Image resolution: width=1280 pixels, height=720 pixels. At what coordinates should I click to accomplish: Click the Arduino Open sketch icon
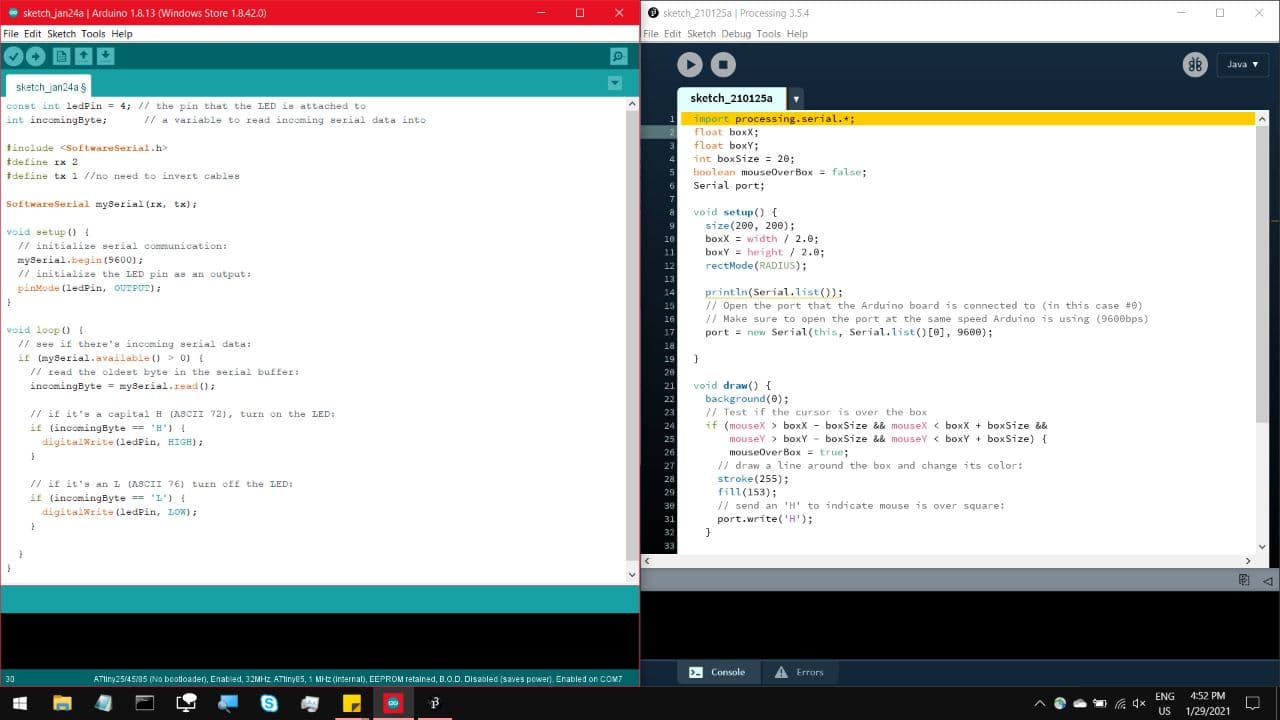point(84,57)
